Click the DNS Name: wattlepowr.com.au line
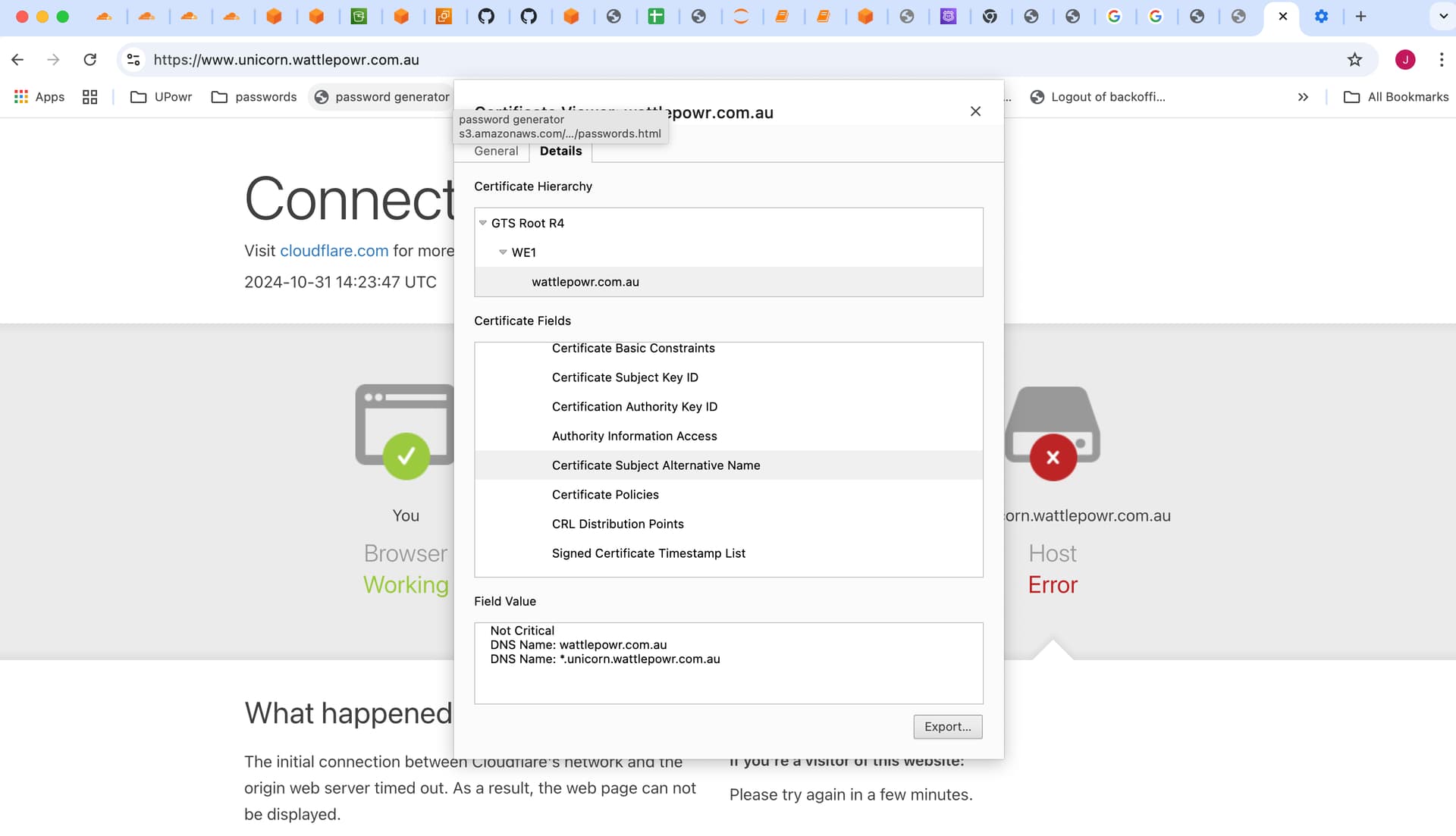 coord(578,645)
